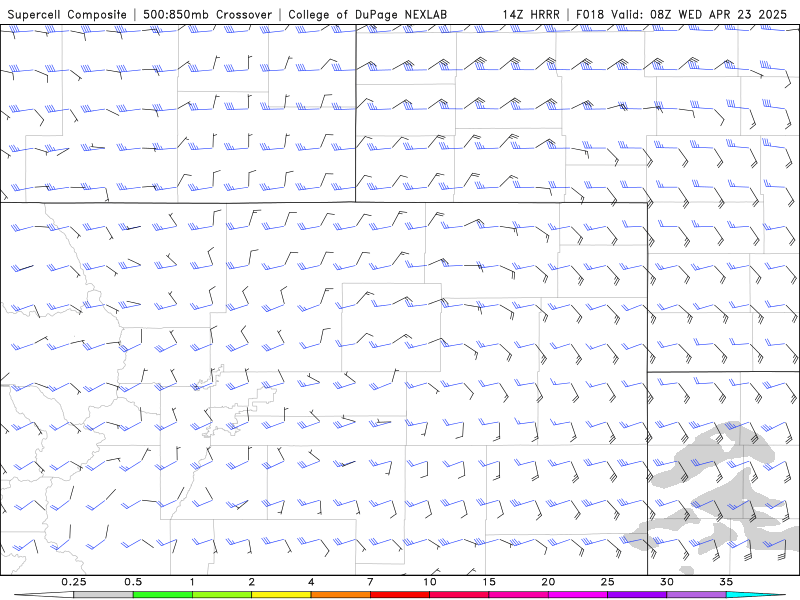Click the "0.5" legend scale value

[133, 582]
